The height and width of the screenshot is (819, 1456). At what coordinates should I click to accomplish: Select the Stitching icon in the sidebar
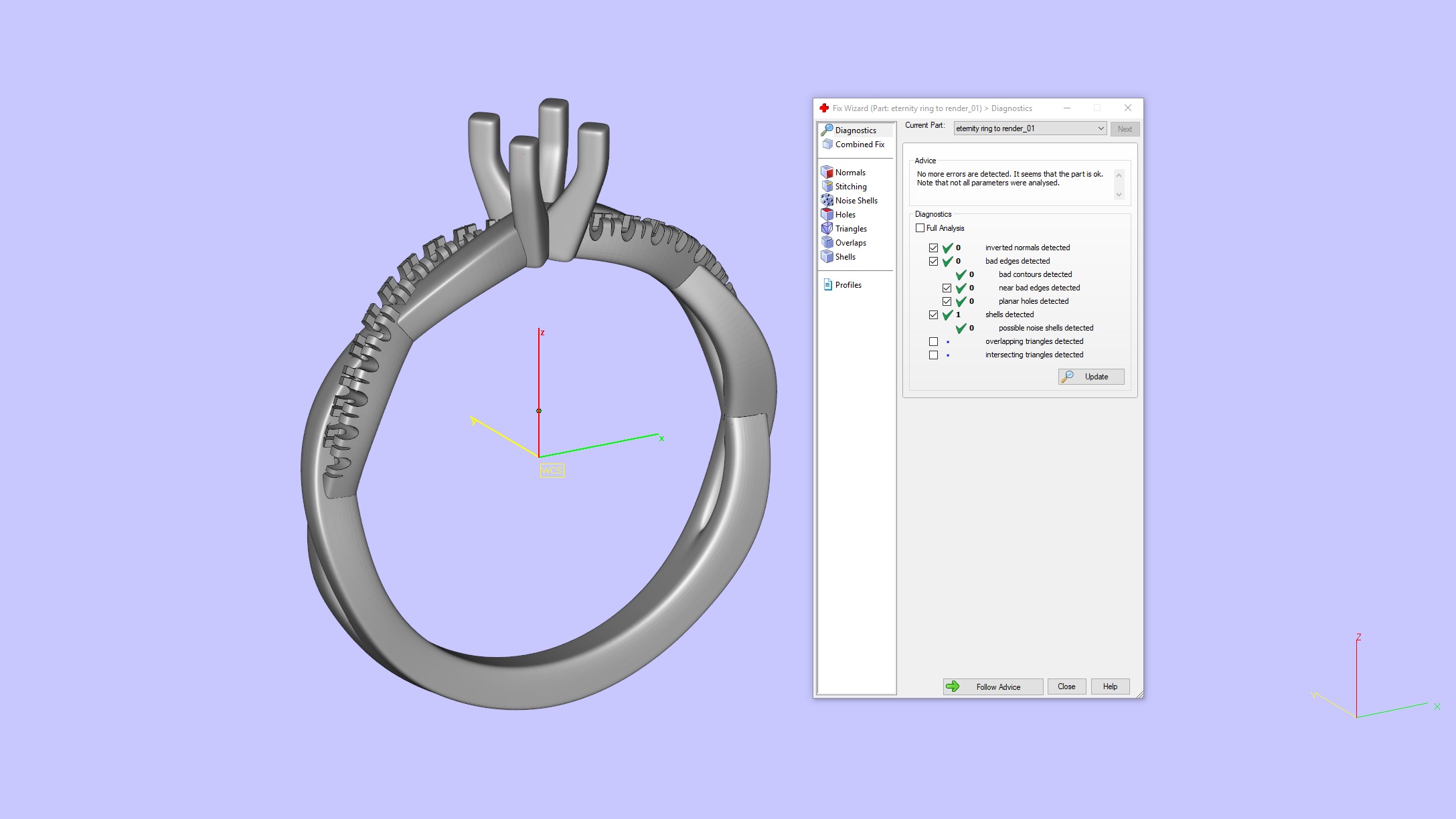[827, 186]
